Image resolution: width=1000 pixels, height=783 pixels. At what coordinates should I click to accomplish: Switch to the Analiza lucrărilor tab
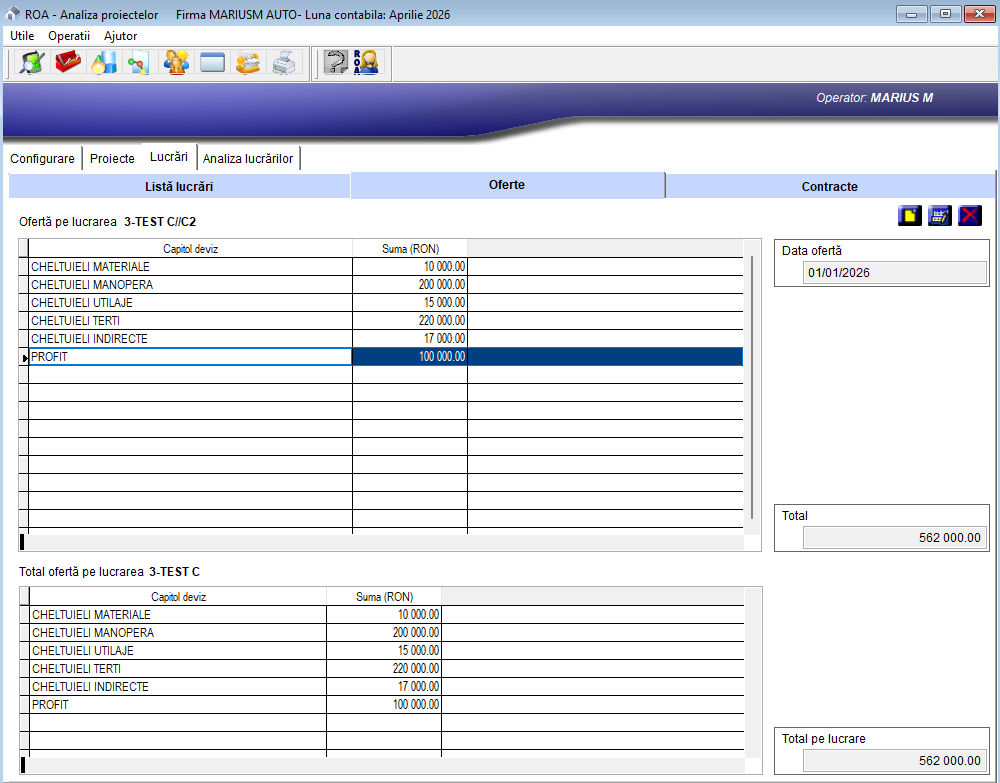248,159
